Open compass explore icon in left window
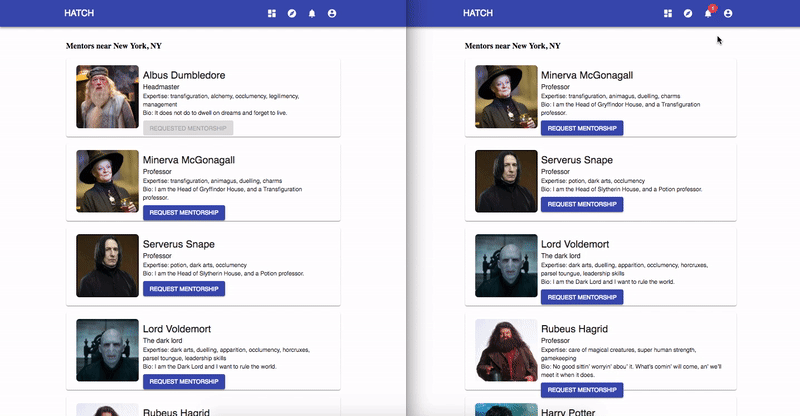The width and height of the screenshot is (800, 416). [x=292, y=13]
